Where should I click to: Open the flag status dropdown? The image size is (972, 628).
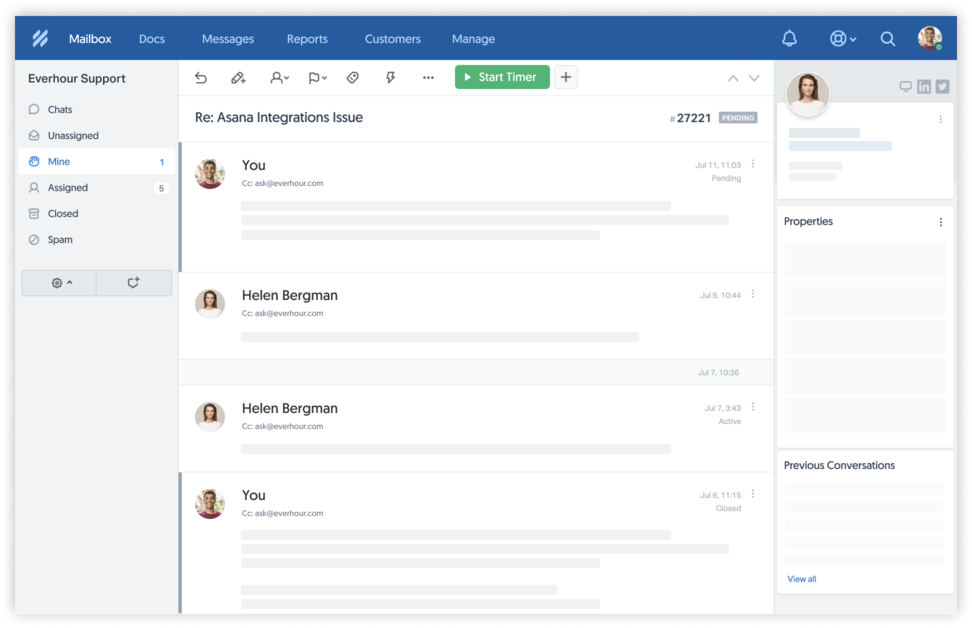pos(315,77)
